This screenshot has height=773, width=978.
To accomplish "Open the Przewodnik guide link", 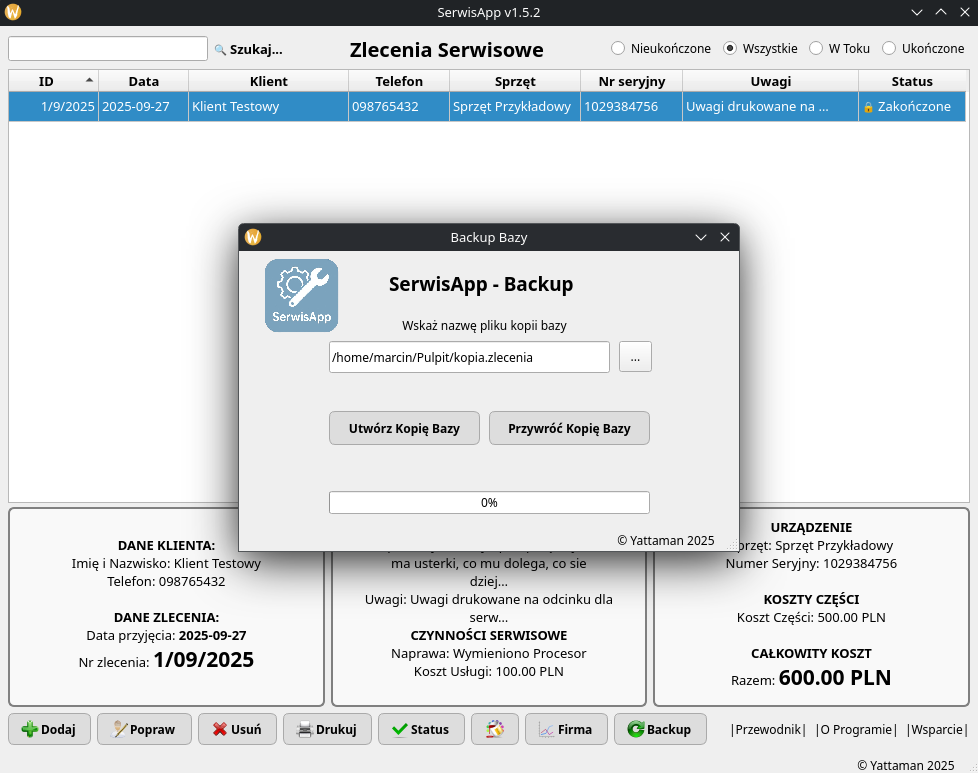I will 768,729.
